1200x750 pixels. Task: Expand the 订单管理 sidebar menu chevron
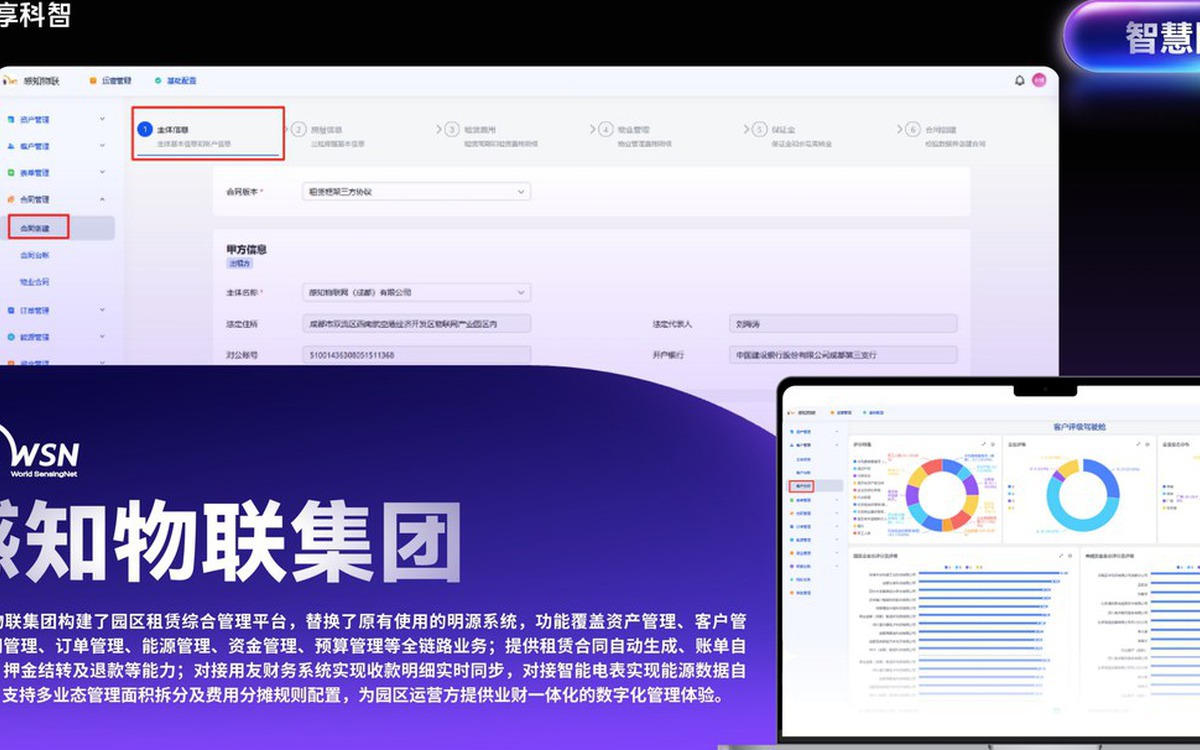(102, 311)
